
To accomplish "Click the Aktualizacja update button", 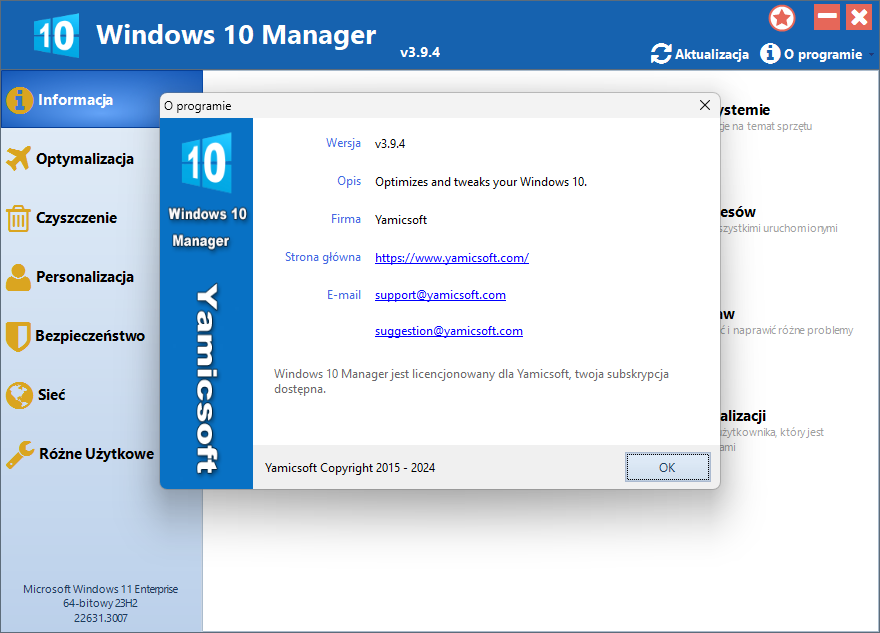I will click(700, 54).
